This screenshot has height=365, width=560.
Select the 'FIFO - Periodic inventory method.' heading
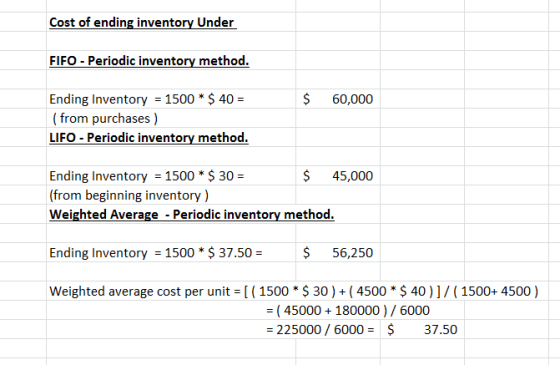coord(149,61)
